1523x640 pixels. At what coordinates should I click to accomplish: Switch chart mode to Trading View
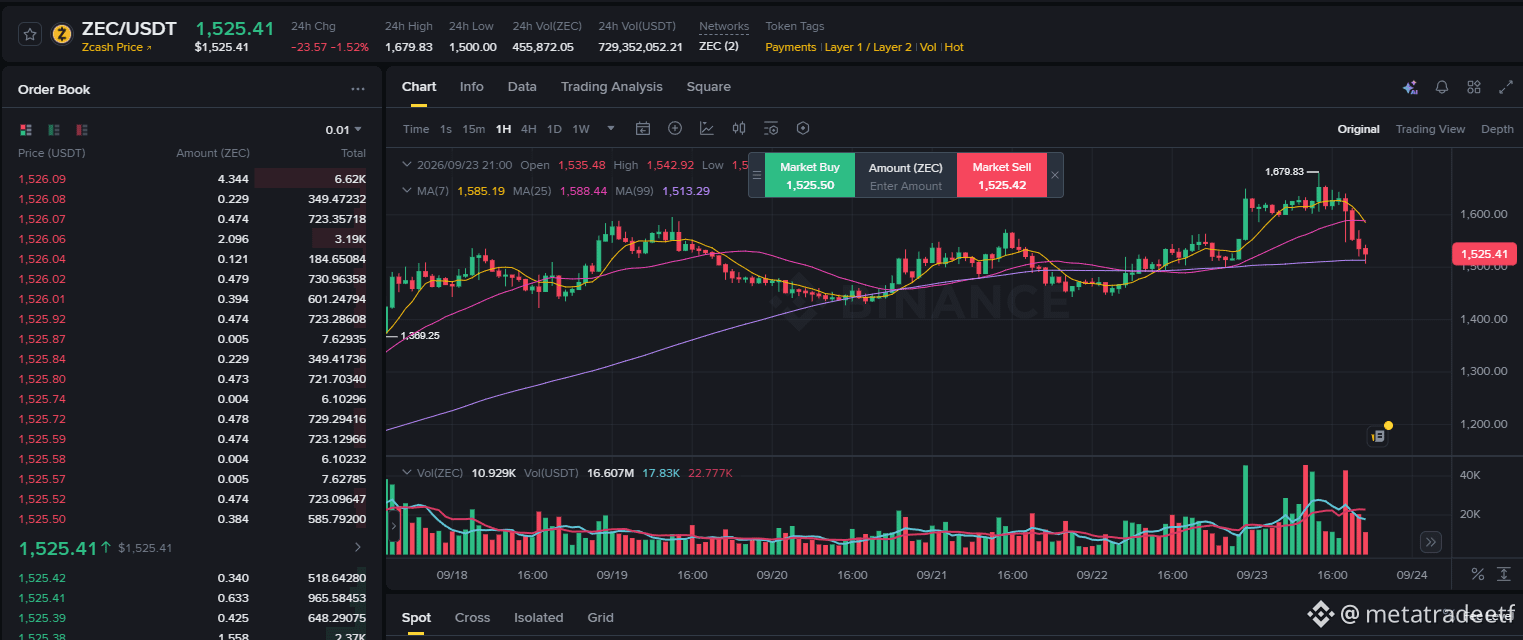(1430, 129)
